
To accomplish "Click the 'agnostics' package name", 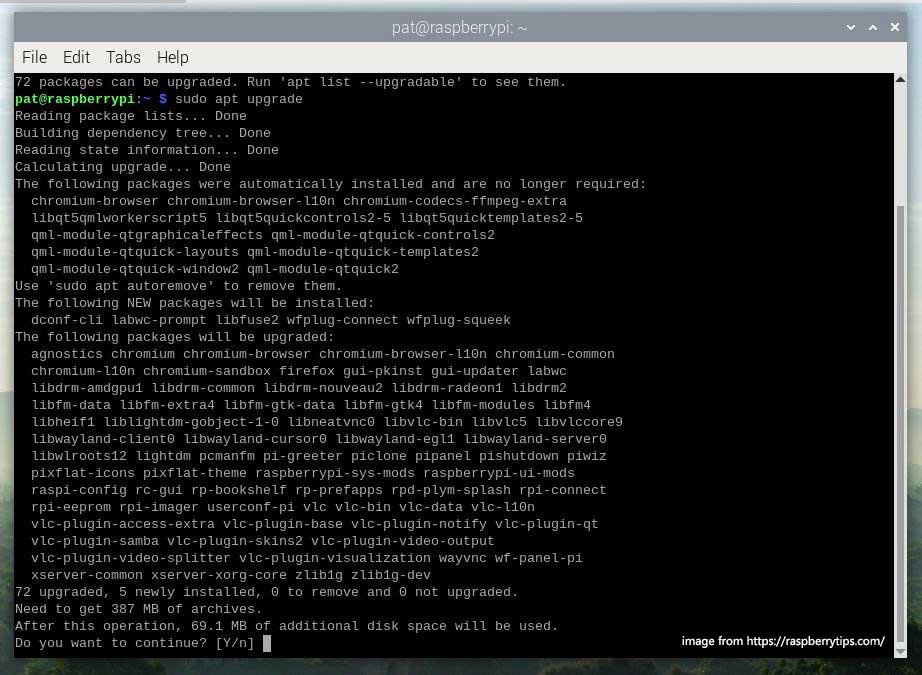I will 67,355.
